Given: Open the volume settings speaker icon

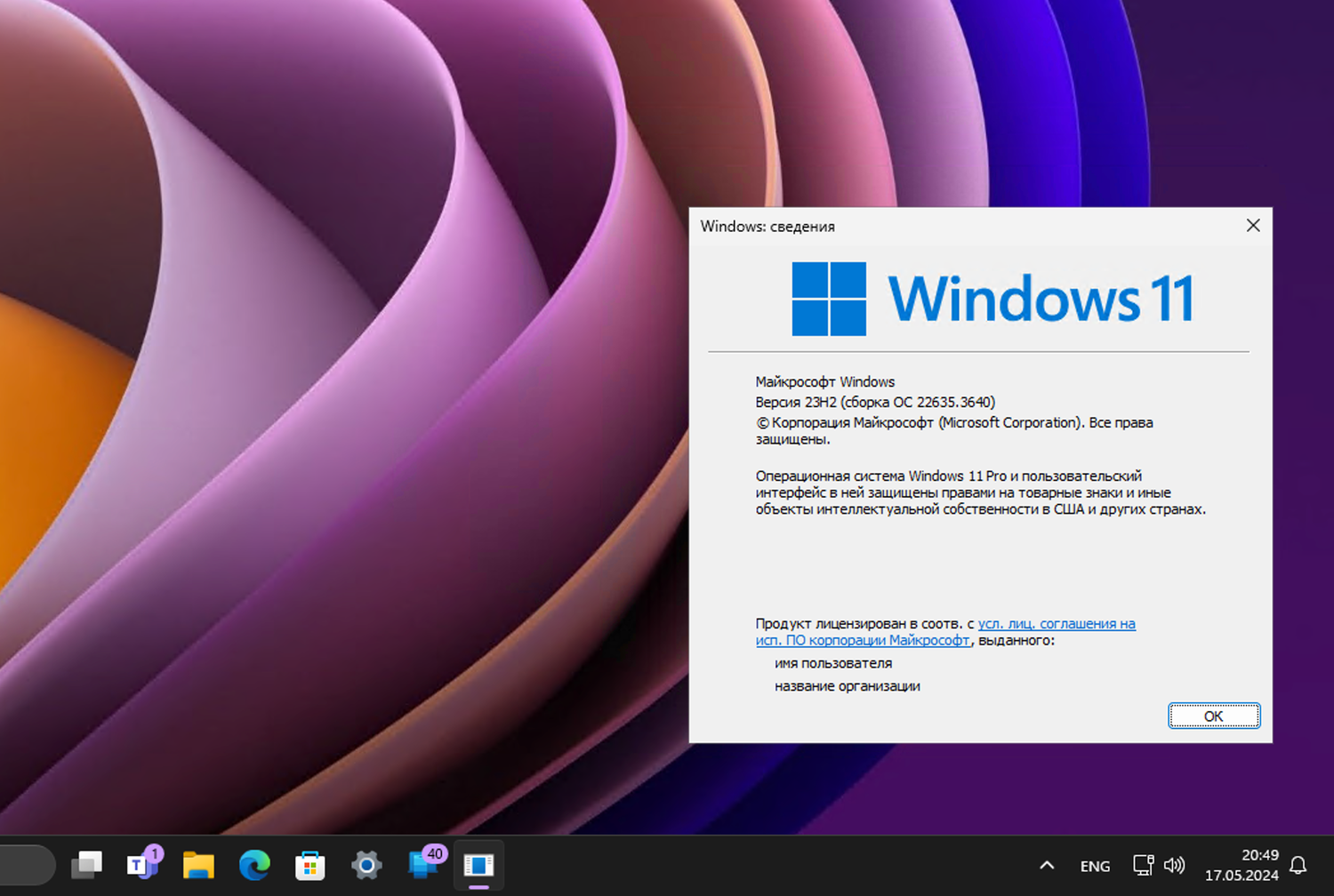Looking at the screenshot, I should point(1175,865).
